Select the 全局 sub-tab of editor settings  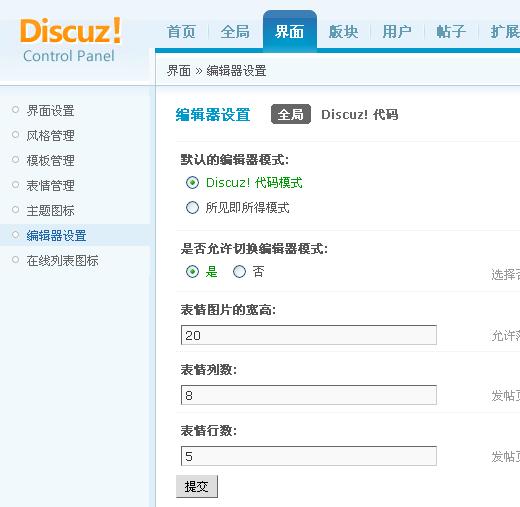[x=291, y=114]
